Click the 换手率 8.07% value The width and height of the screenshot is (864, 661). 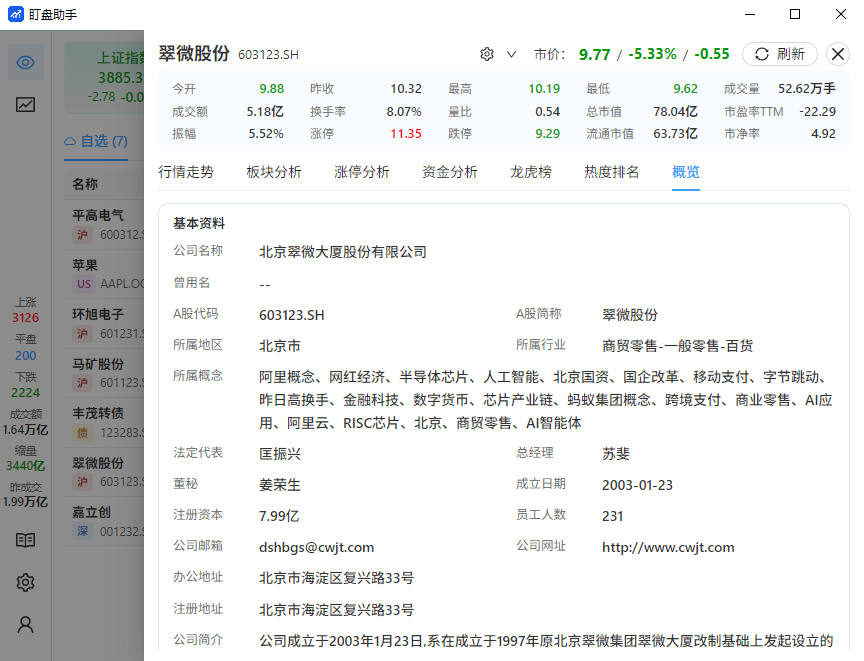click(x=404, y=112)
